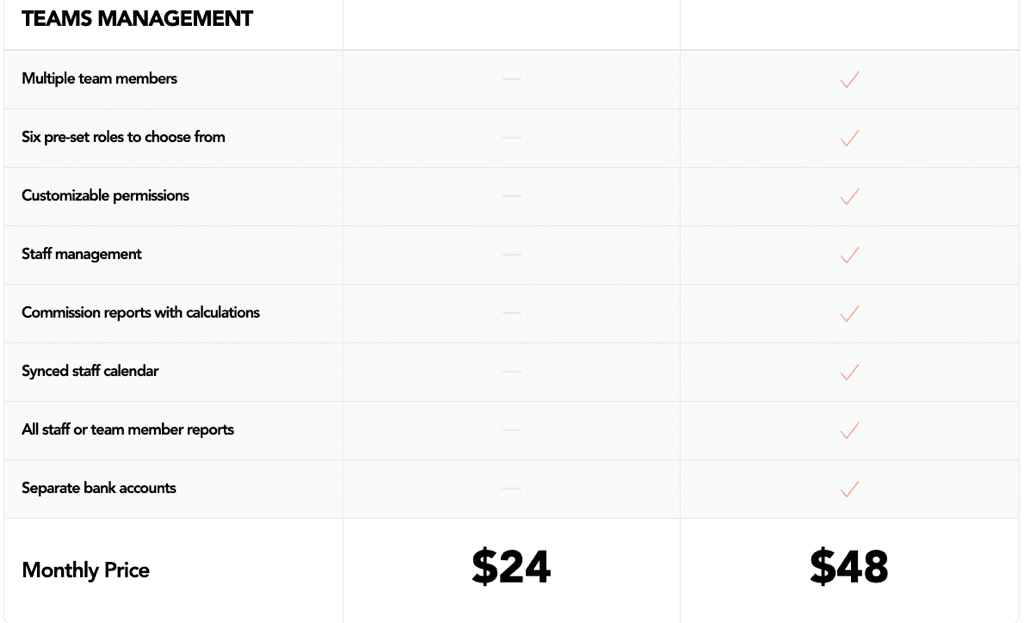Click the dash for Customizable permissions
The height and width of the screenshot is (623, 1024).
pos(512,196)
